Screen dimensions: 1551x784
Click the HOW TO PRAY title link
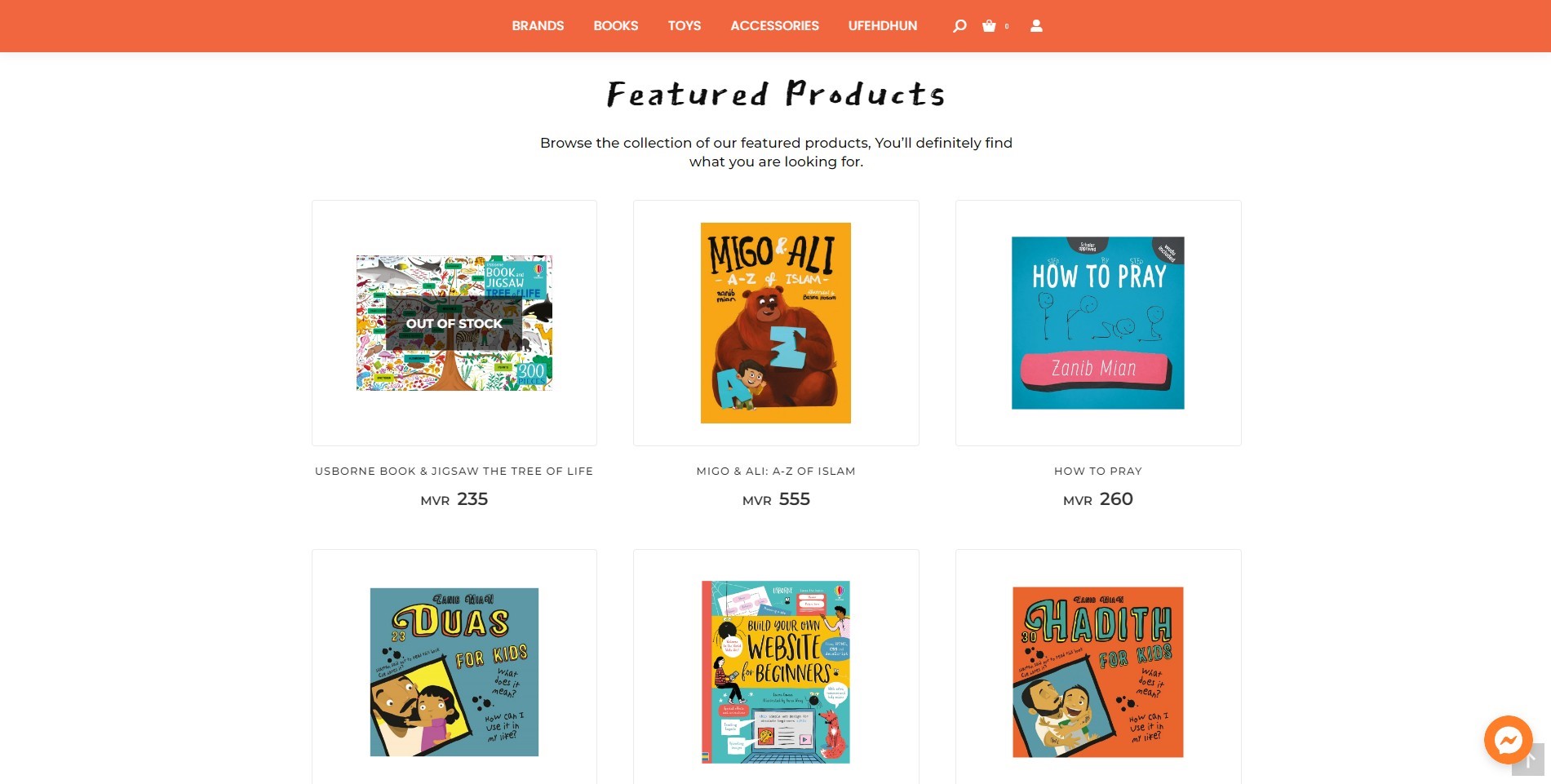coord(1098,472)
